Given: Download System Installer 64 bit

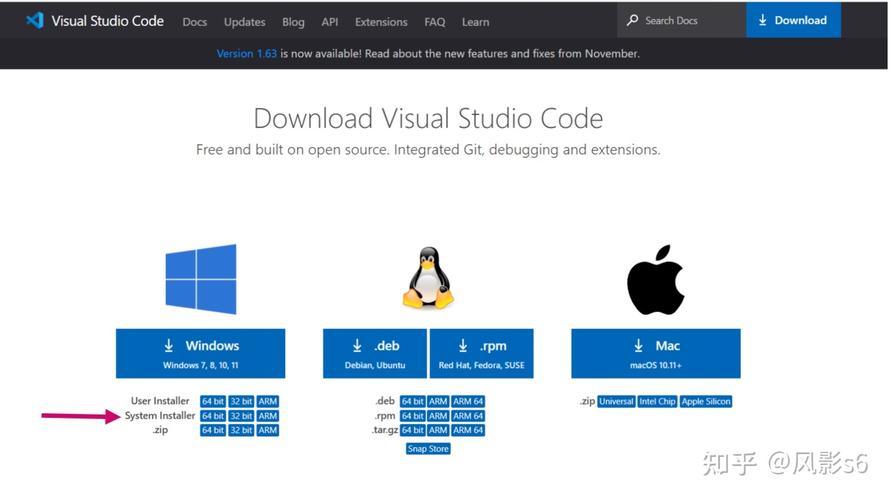Looking at the screenshot, I should pos(213,416).
